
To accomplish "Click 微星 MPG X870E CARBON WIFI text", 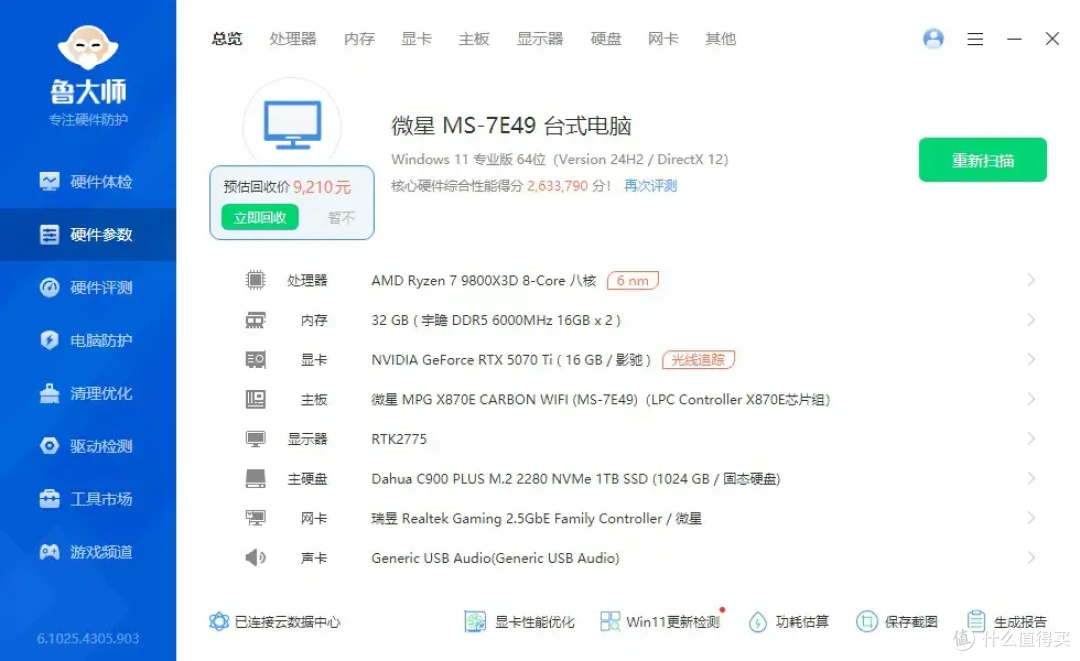I will [601, 399].
